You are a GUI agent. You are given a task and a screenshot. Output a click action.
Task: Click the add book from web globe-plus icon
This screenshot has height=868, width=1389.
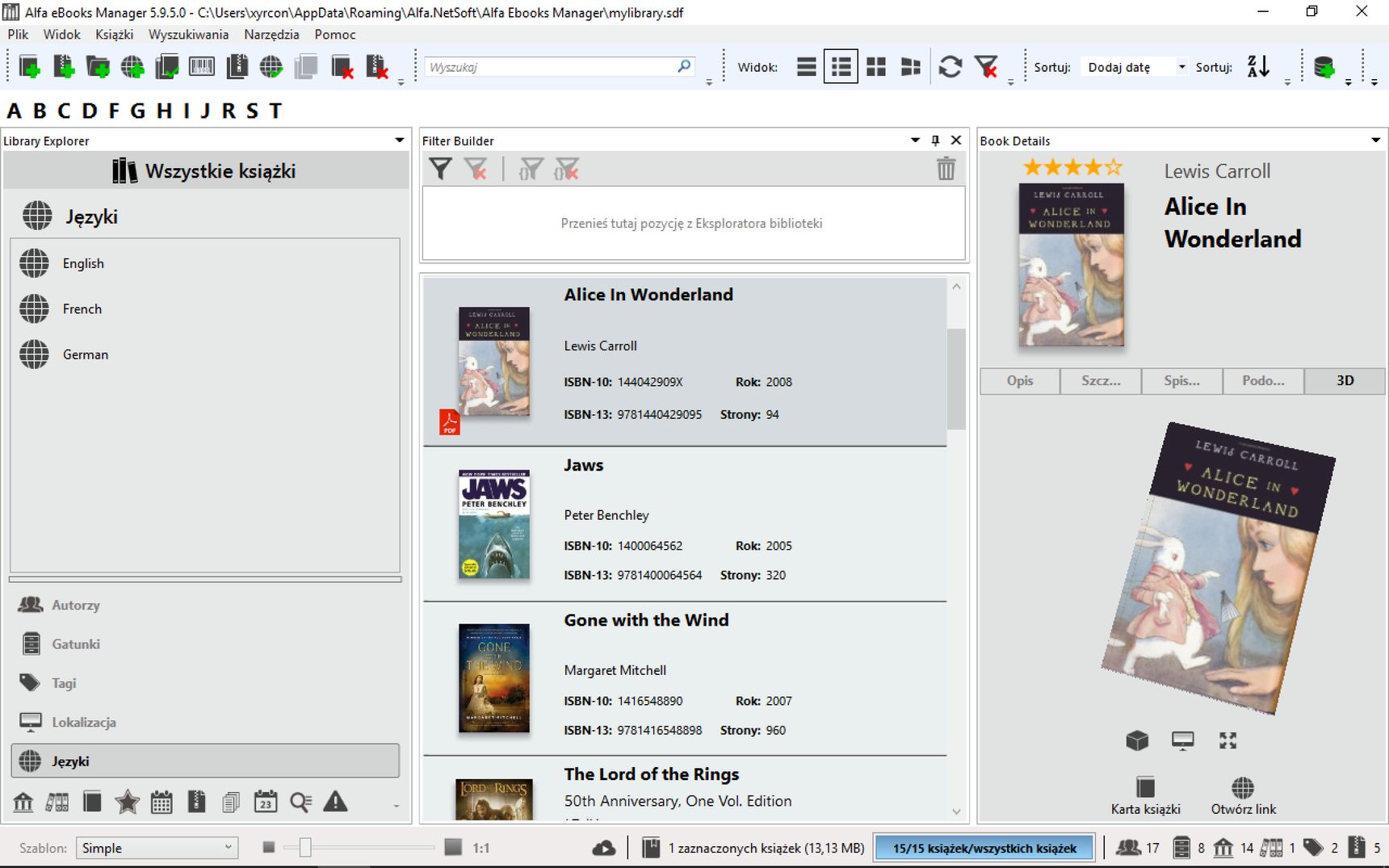[132, 67]
